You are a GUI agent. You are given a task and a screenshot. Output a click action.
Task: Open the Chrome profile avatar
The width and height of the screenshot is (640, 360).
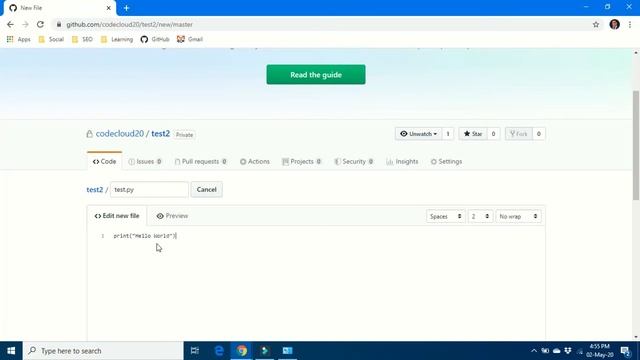click(x=615, y=24)
